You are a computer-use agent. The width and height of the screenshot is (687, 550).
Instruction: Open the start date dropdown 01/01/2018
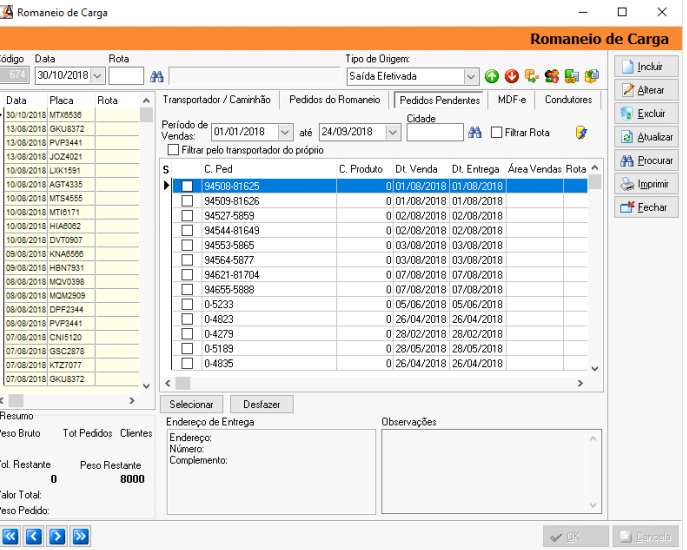285,132
